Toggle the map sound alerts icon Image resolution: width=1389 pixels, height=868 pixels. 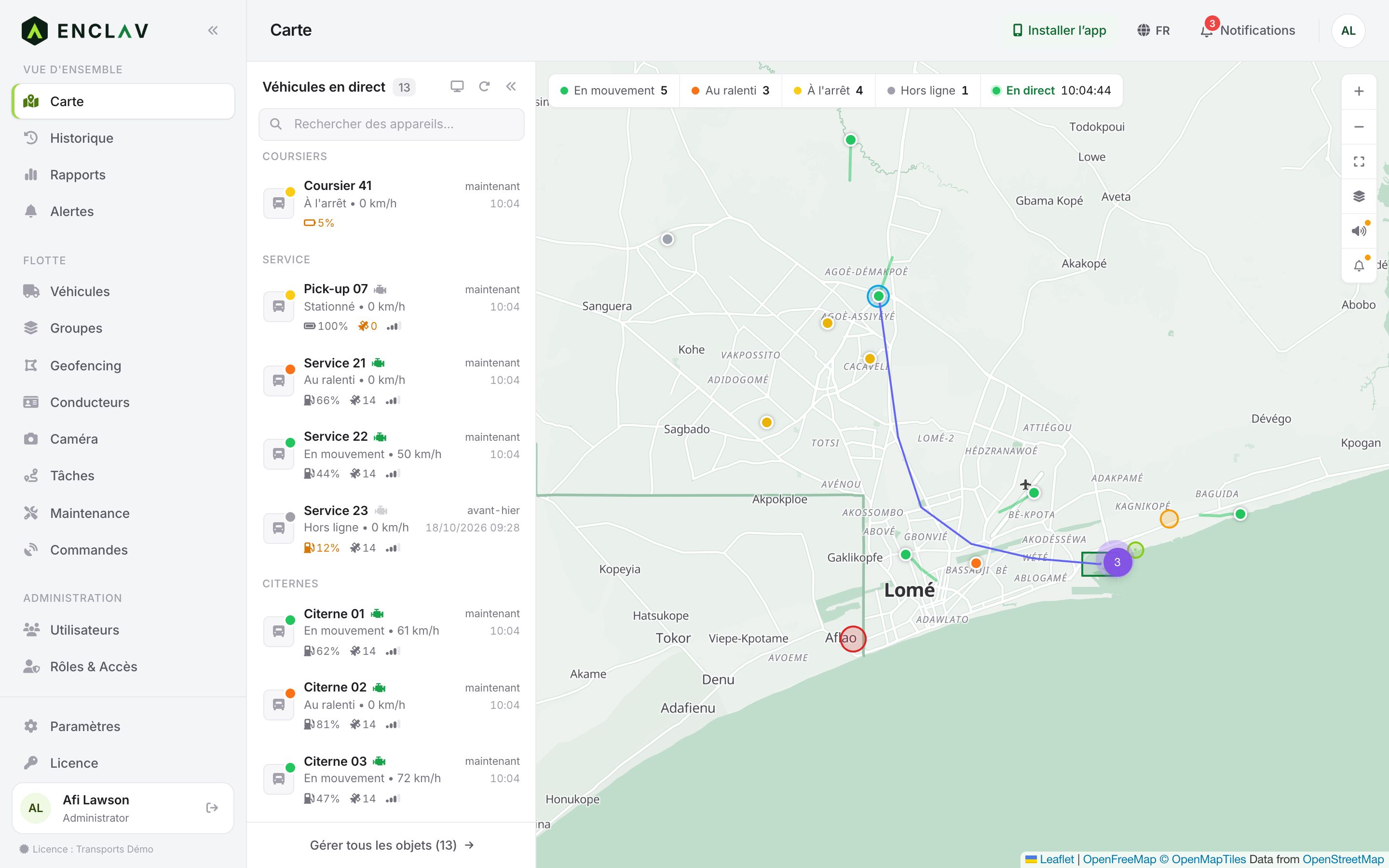1359,231
